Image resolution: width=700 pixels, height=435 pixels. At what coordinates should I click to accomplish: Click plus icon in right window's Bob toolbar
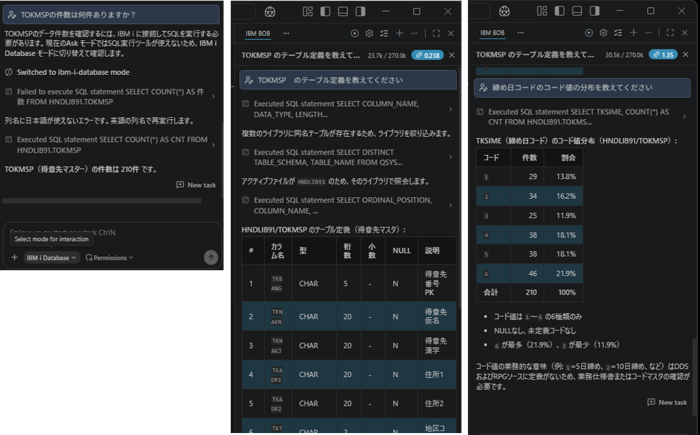[x=633, y=33]
